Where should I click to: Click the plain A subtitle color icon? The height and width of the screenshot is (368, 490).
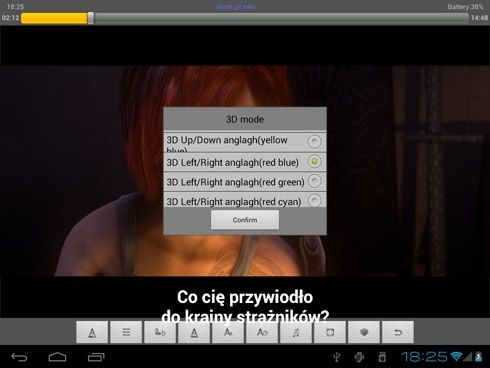pyautogui.click(x=194, y=332)
